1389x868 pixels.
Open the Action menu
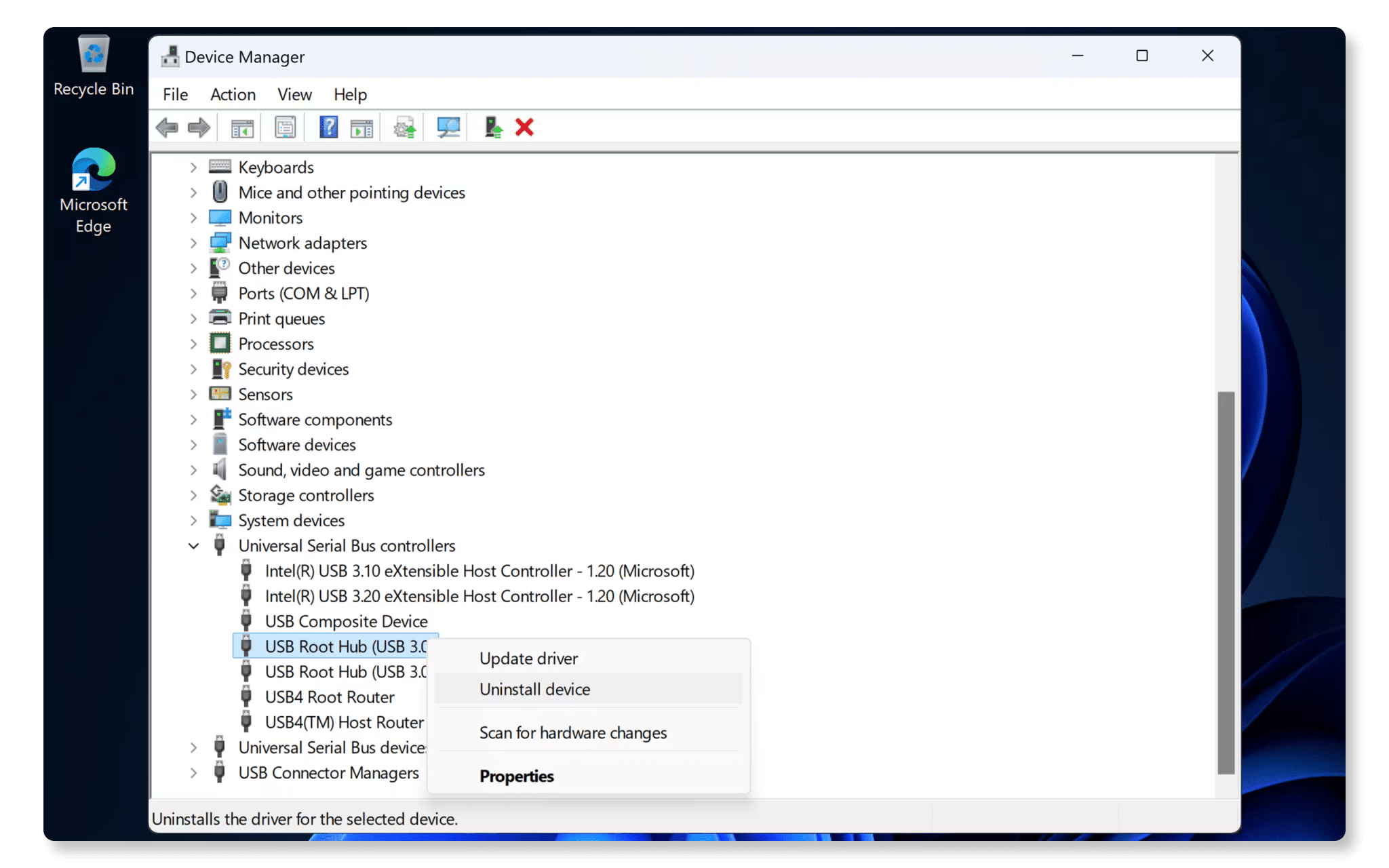pos(233,94)
